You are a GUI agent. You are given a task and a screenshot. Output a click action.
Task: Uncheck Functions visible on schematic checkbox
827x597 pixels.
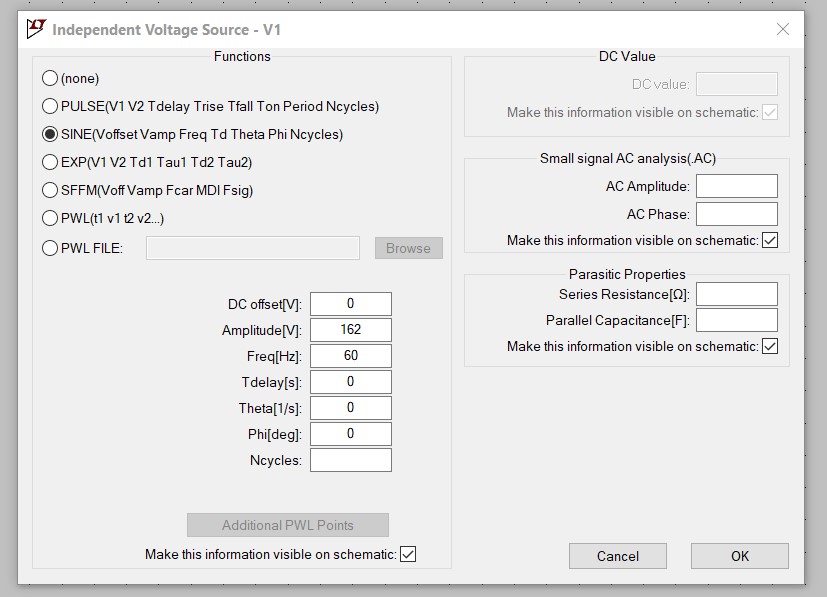click(408, 554)
